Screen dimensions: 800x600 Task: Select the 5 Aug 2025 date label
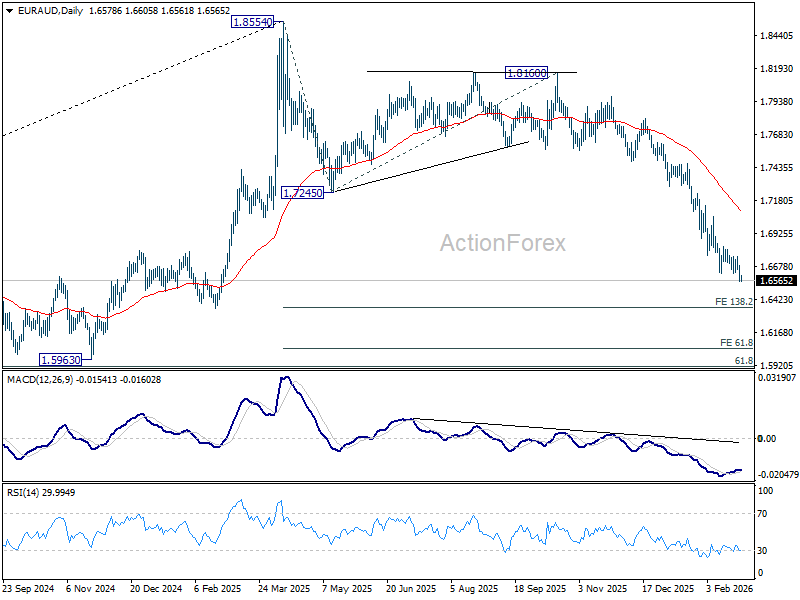tap(474, 589)
